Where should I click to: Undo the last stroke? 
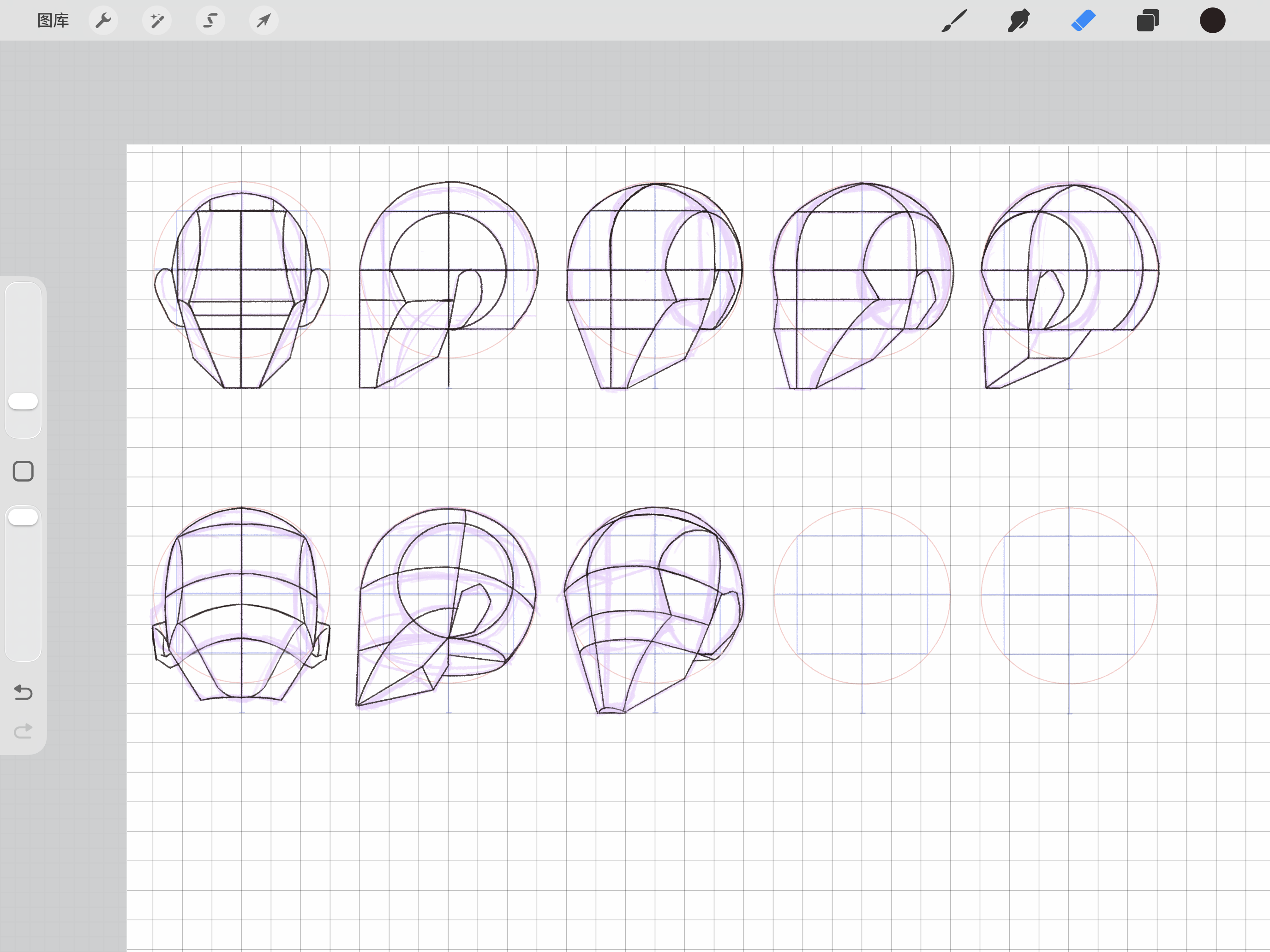23,692
